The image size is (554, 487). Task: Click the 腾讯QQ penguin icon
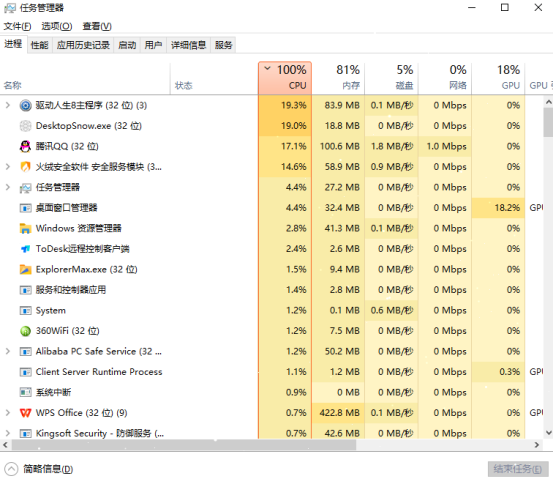pyautogui.click(x=25, y=146)
